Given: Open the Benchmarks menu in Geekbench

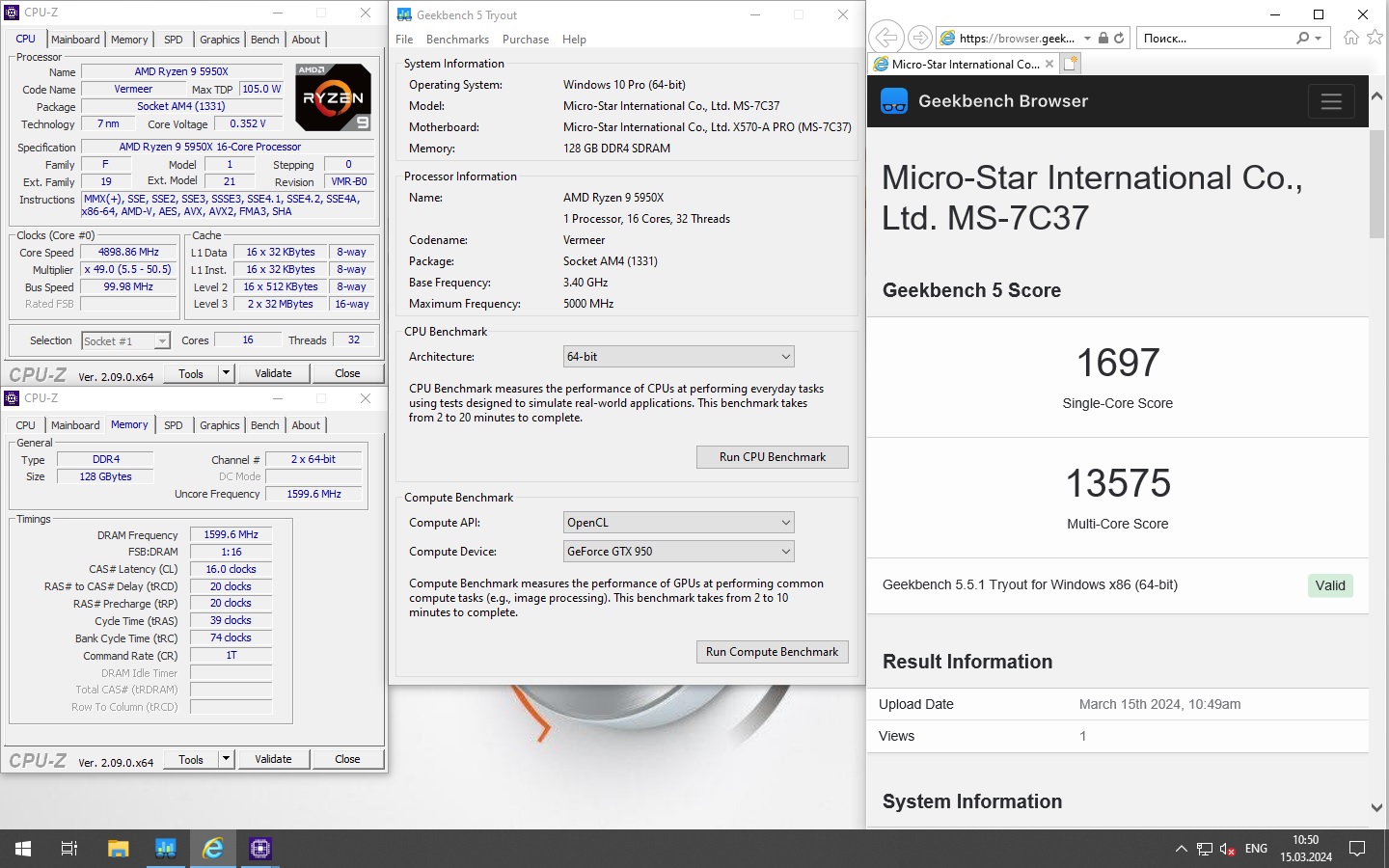Looking at the screenshot, I should (457, 40).
